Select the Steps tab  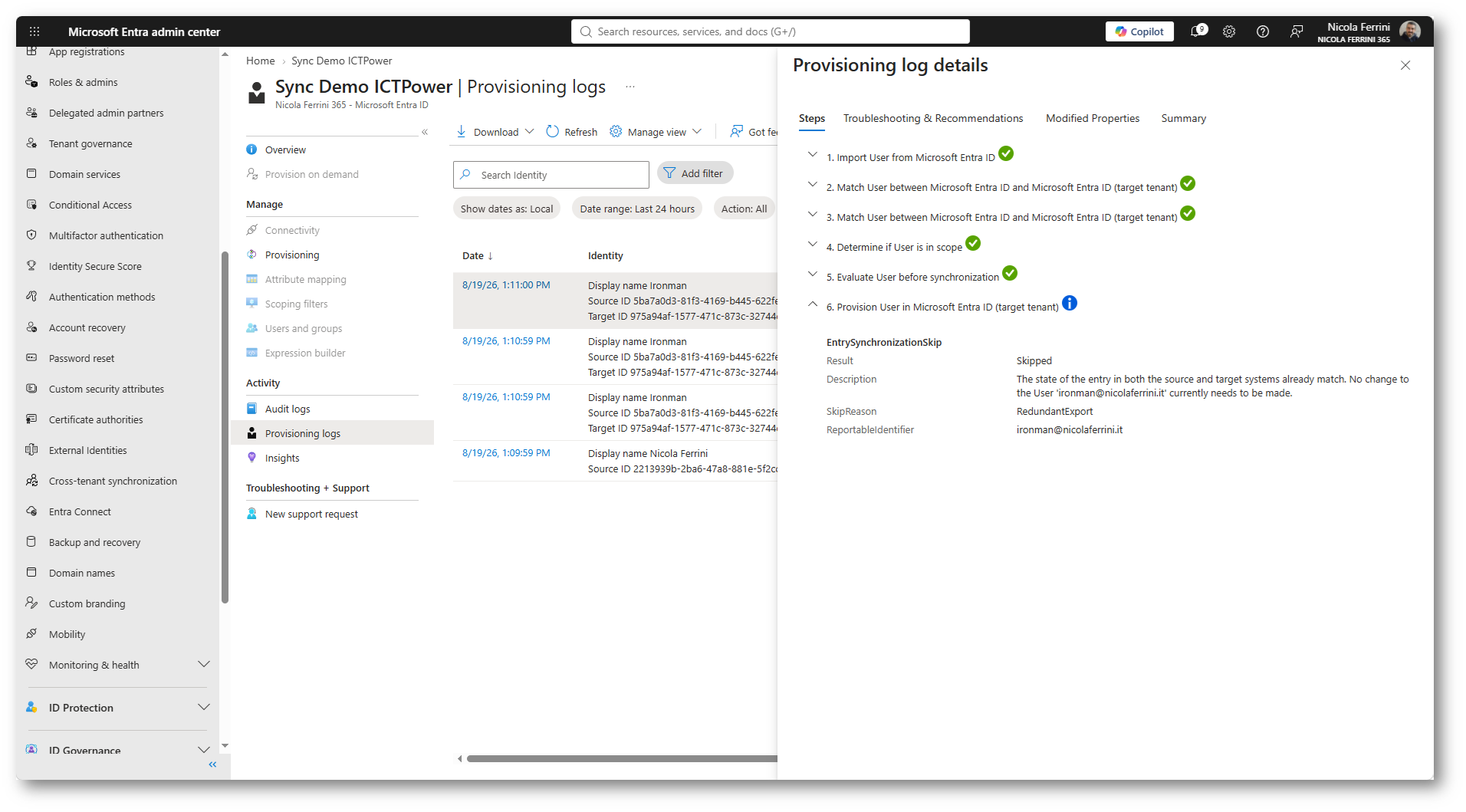tap(812, 118)
